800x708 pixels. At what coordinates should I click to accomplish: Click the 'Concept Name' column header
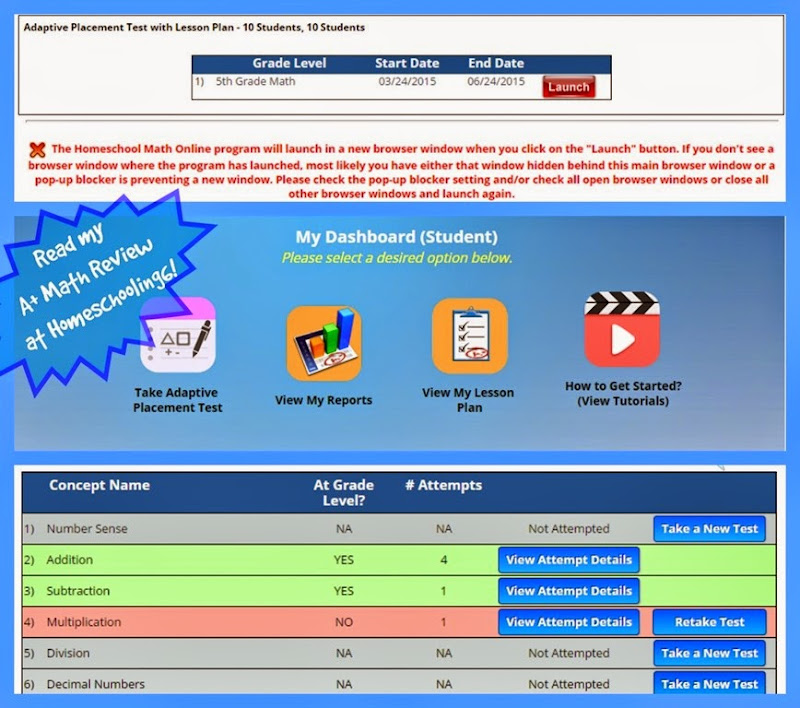coord(99,485)
